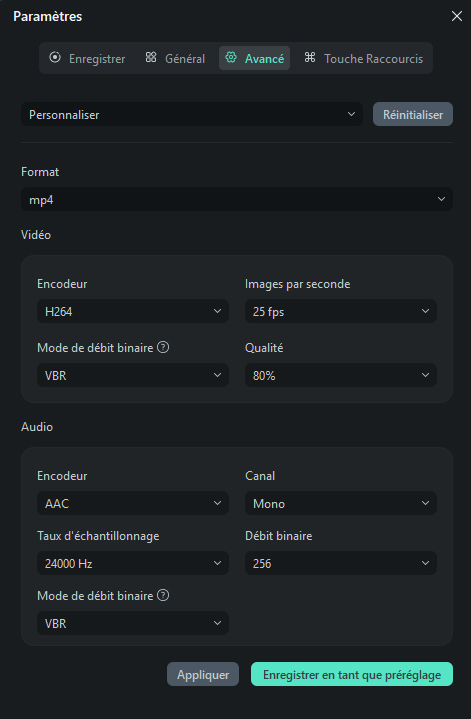
Task: Click the help icon beside audio Mode de débit binaire
Action: click(x=163, y=595)
